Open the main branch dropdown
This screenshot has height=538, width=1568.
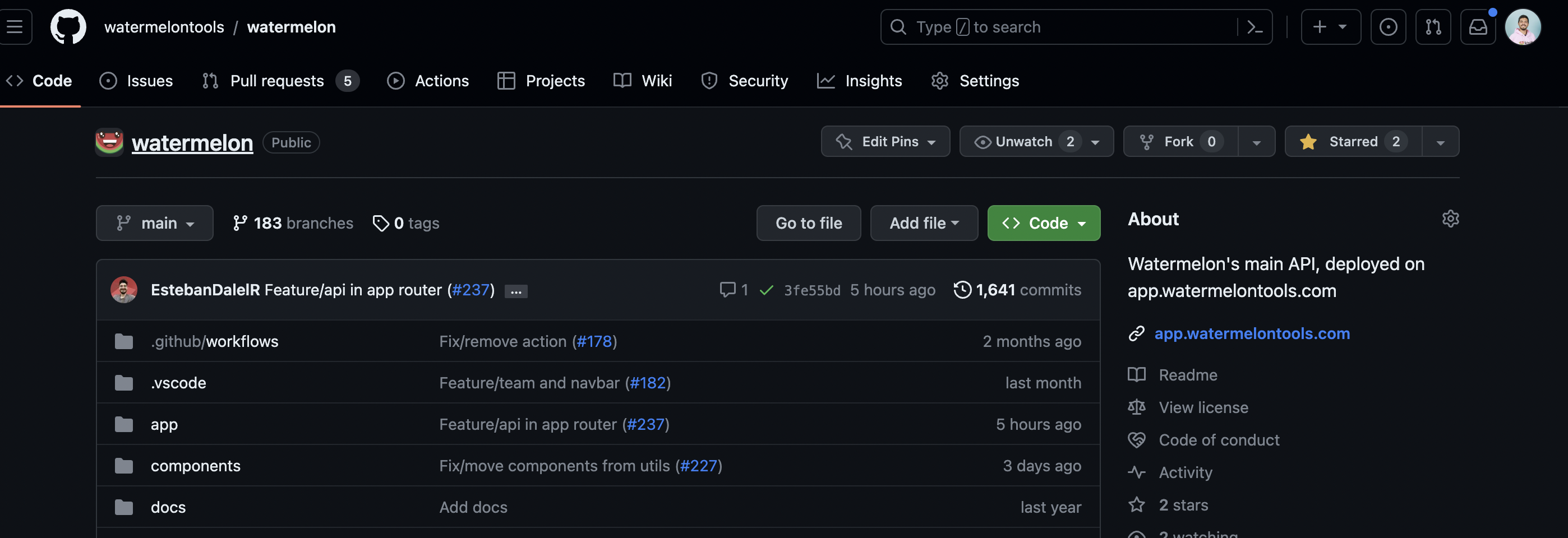(x=155, y=224)
